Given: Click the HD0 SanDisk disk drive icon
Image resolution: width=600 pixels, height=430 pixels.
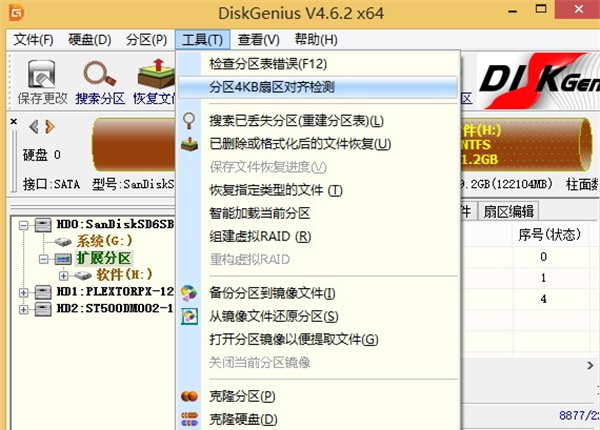Looking at the screenshot, I should (x=43, y=225).
